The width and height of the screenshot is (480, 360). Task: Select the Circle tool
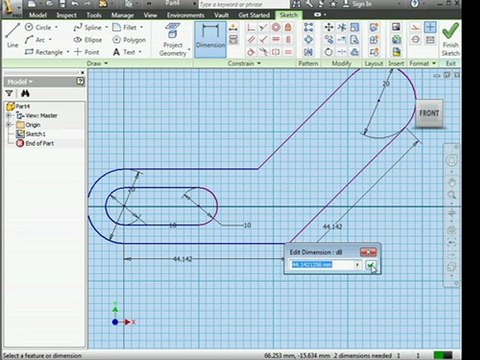[x=38, y=27]
